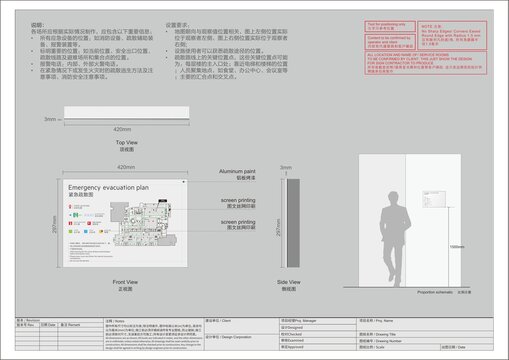Click the 420mm dimension under the Top View bar
The height and width of the screenshot is (360, 509).
pos(122,129)
